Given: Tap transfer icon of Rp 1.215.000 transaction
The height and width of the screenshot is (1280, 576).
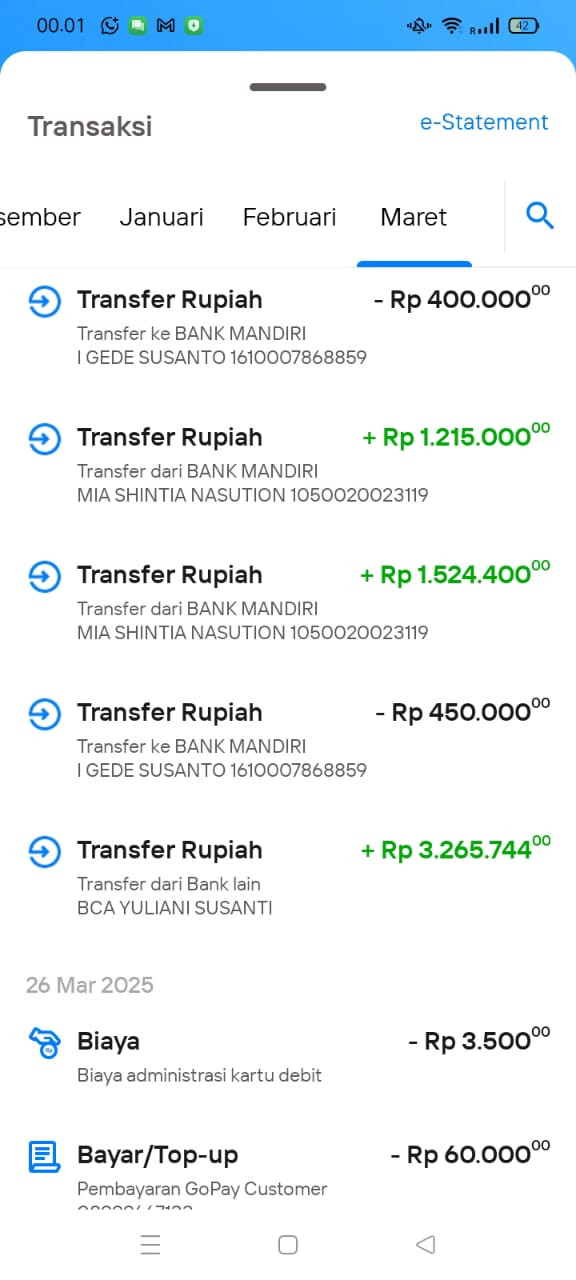Looking at the screenshot, I should [x=44, y=438].
